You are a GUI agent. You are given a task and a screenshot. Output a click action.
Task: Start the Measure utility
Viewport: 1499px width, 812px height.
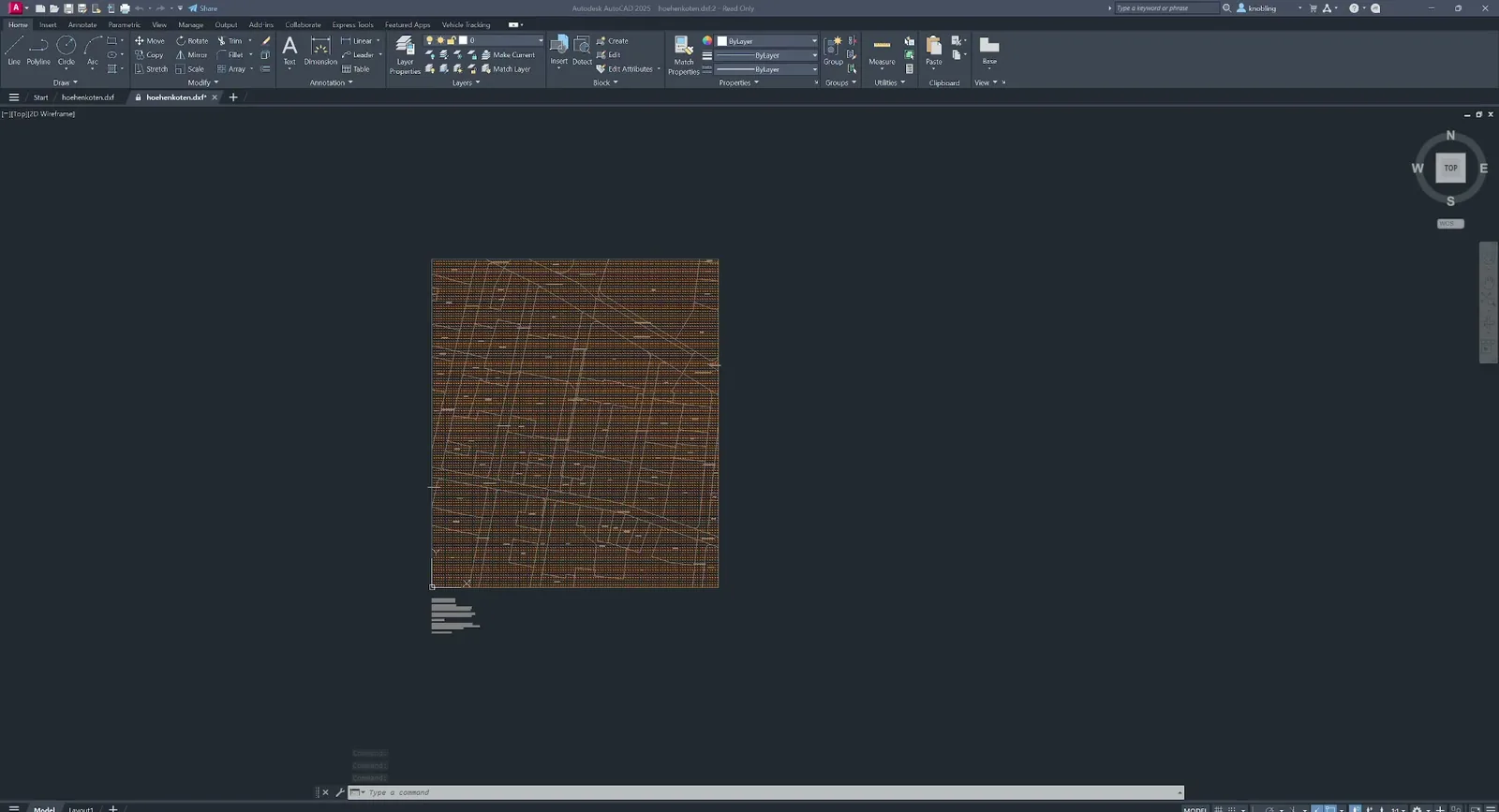tap(882, 52)
